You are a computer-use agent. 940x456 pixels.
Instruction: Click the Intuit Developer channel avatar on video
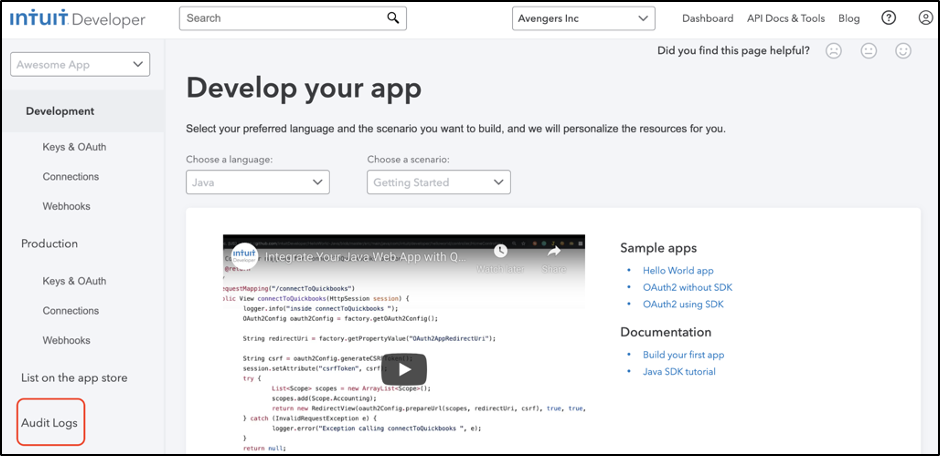point(245,256)
